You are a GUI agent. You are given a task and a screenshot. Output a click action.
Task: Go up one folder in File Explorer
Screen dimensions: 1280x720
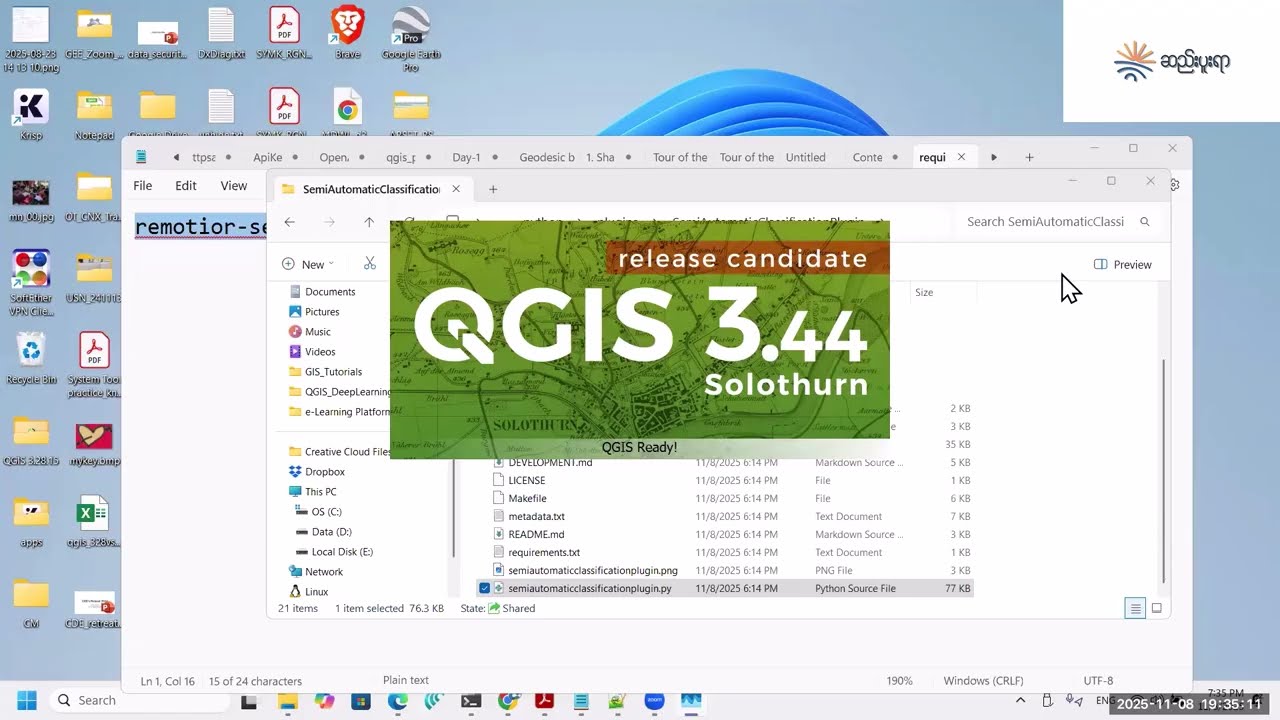[369, 222]
